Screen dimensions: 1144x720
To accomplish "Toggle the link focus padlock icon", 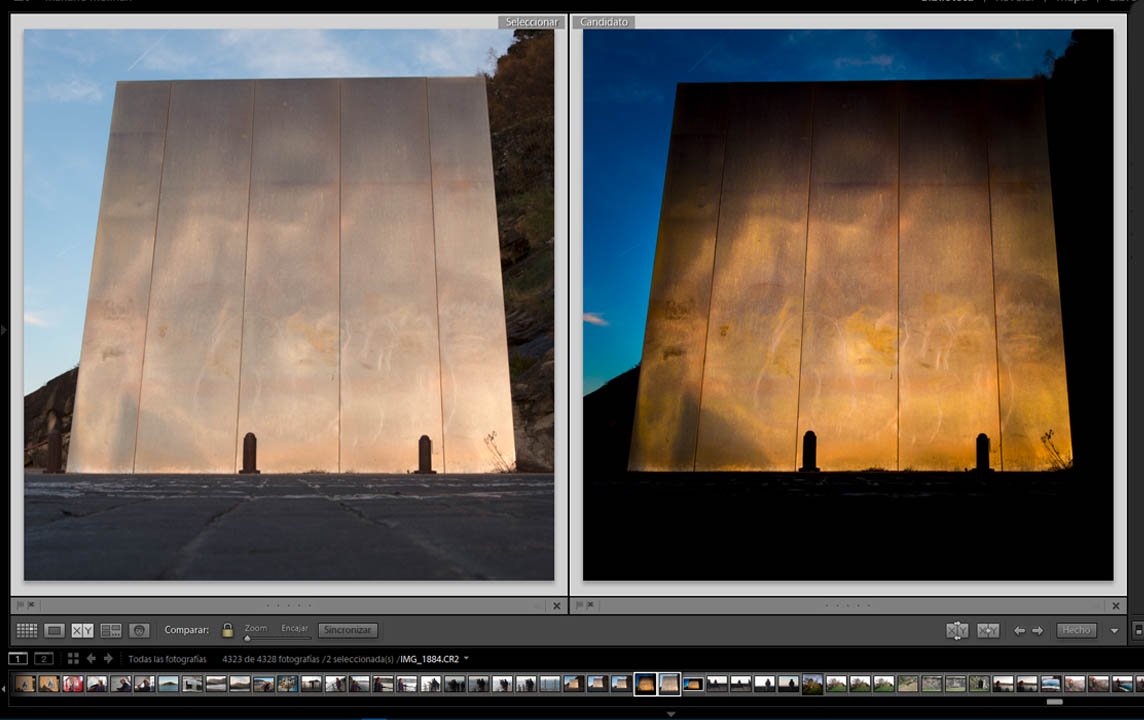I will click(228, 630).
